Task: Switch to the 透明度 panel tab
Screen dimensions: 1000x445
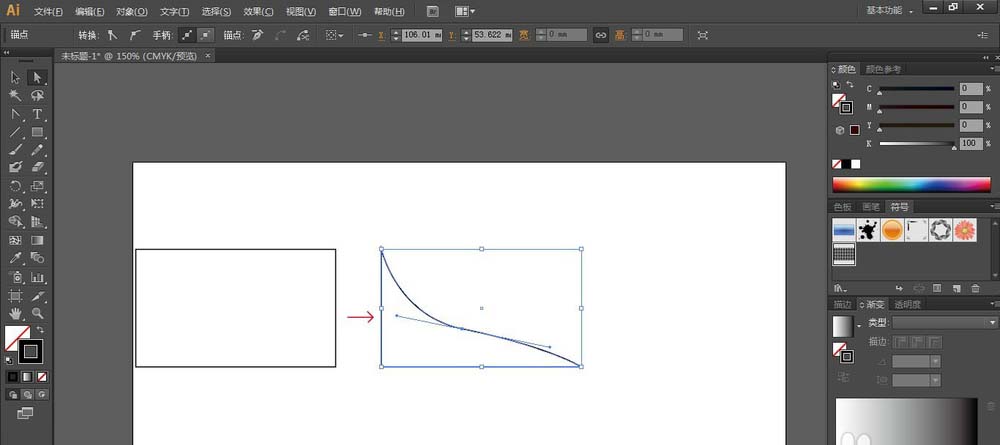Action: [x=908, y=305]
